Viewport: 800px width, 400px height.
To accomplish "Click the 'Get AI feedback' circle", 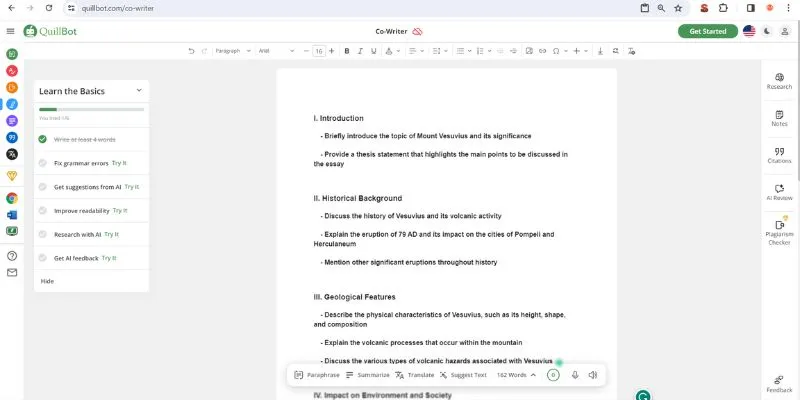I will tap(42, 258).
